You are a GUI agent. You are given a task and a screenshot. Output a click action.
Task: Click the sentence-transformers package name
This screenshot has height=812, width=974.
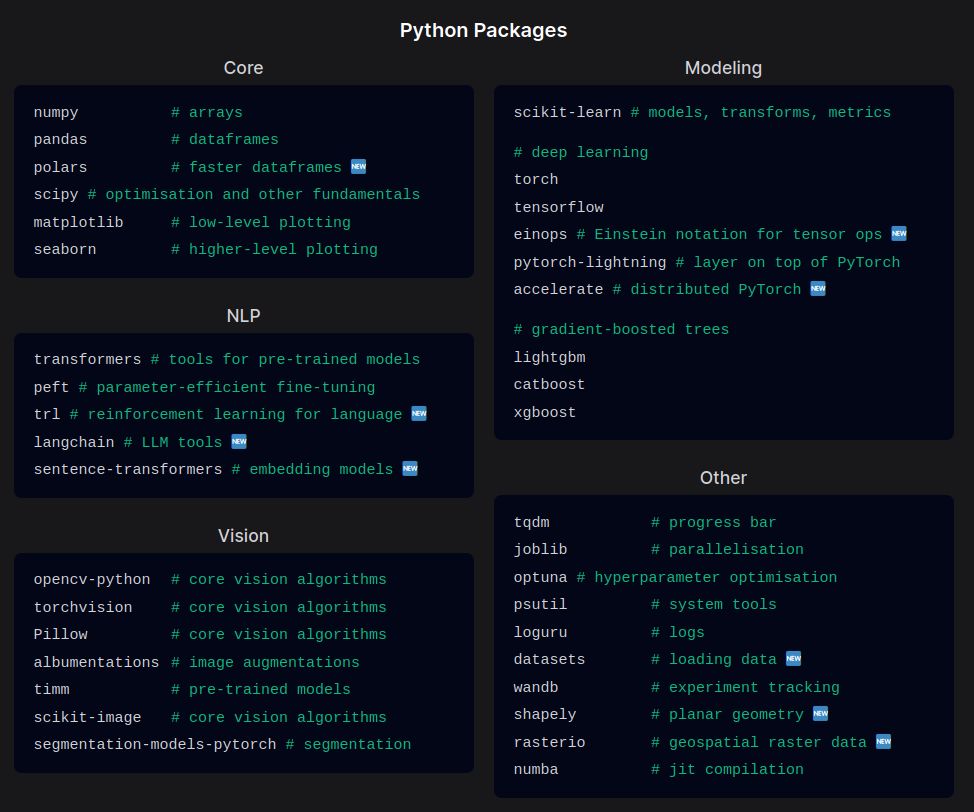[128, 470]
